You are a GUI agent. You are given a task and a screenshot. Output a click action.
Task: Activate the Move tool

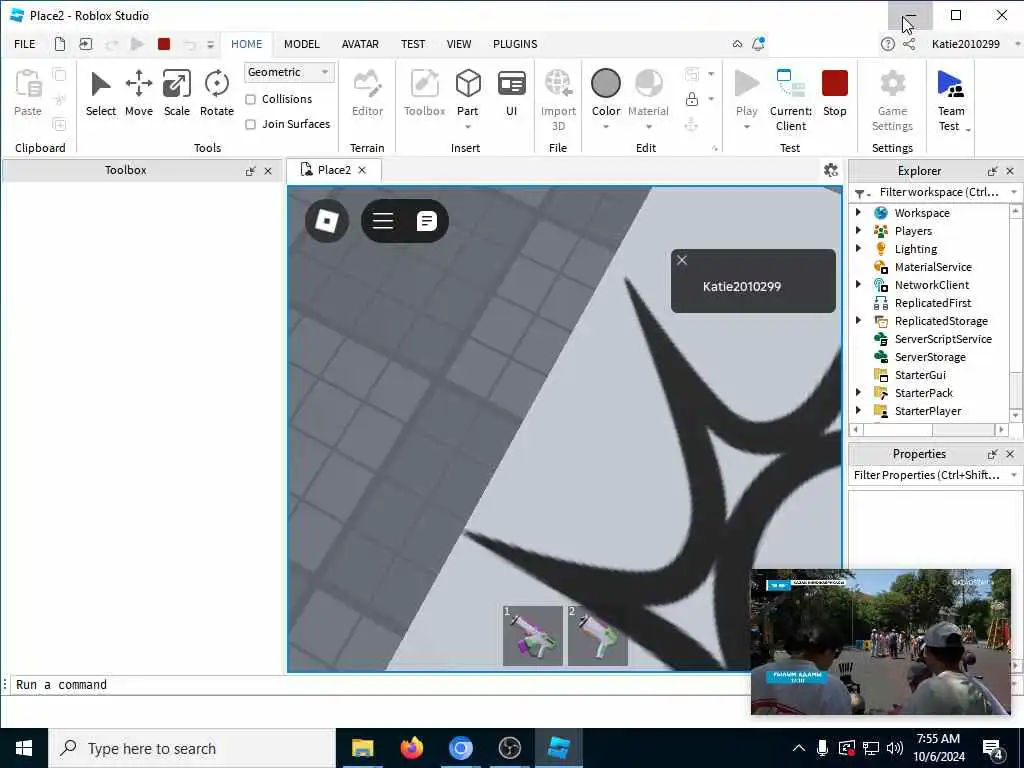click(x=138, y=93)
